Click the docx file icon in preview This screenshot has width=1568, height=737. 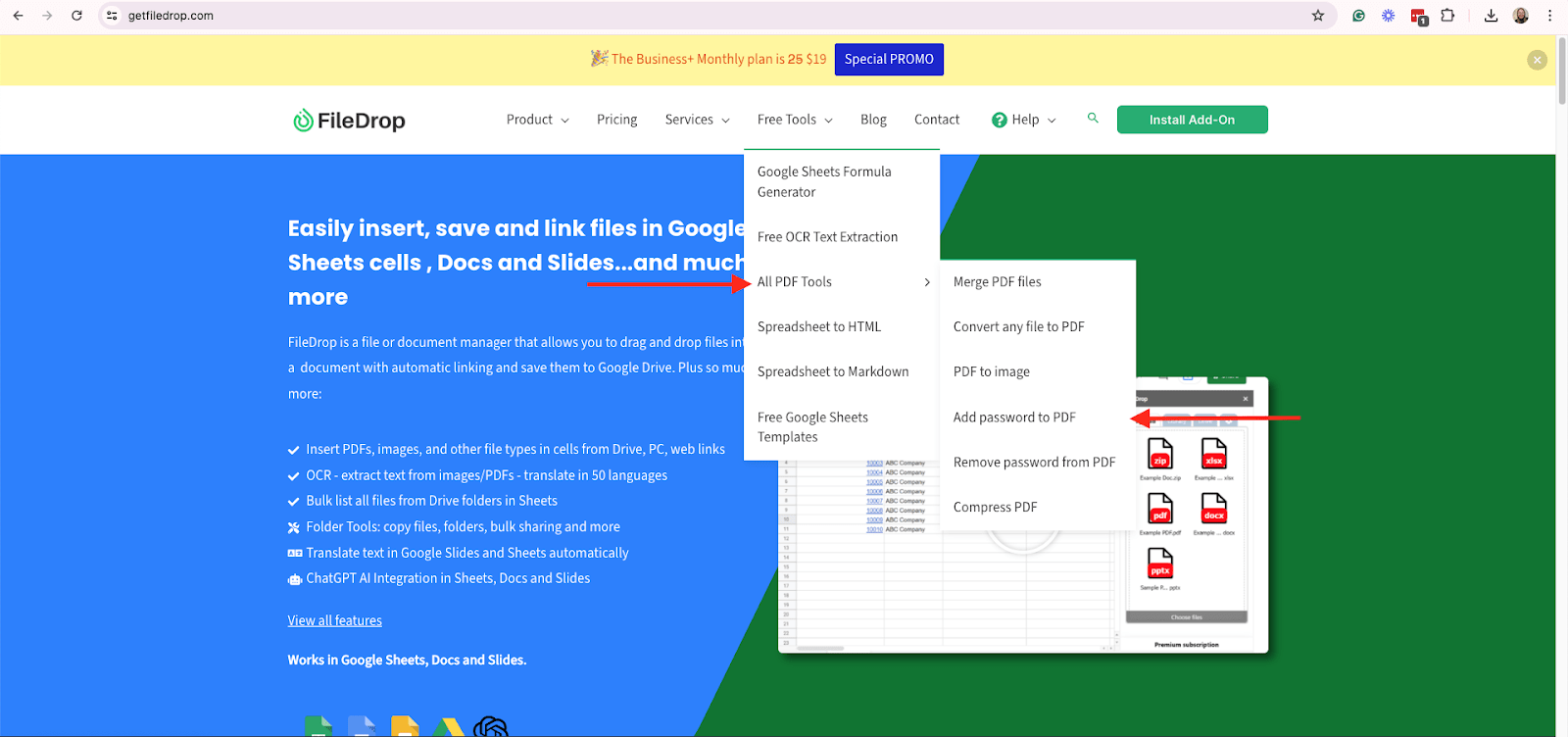click(x=1214, y=509)
